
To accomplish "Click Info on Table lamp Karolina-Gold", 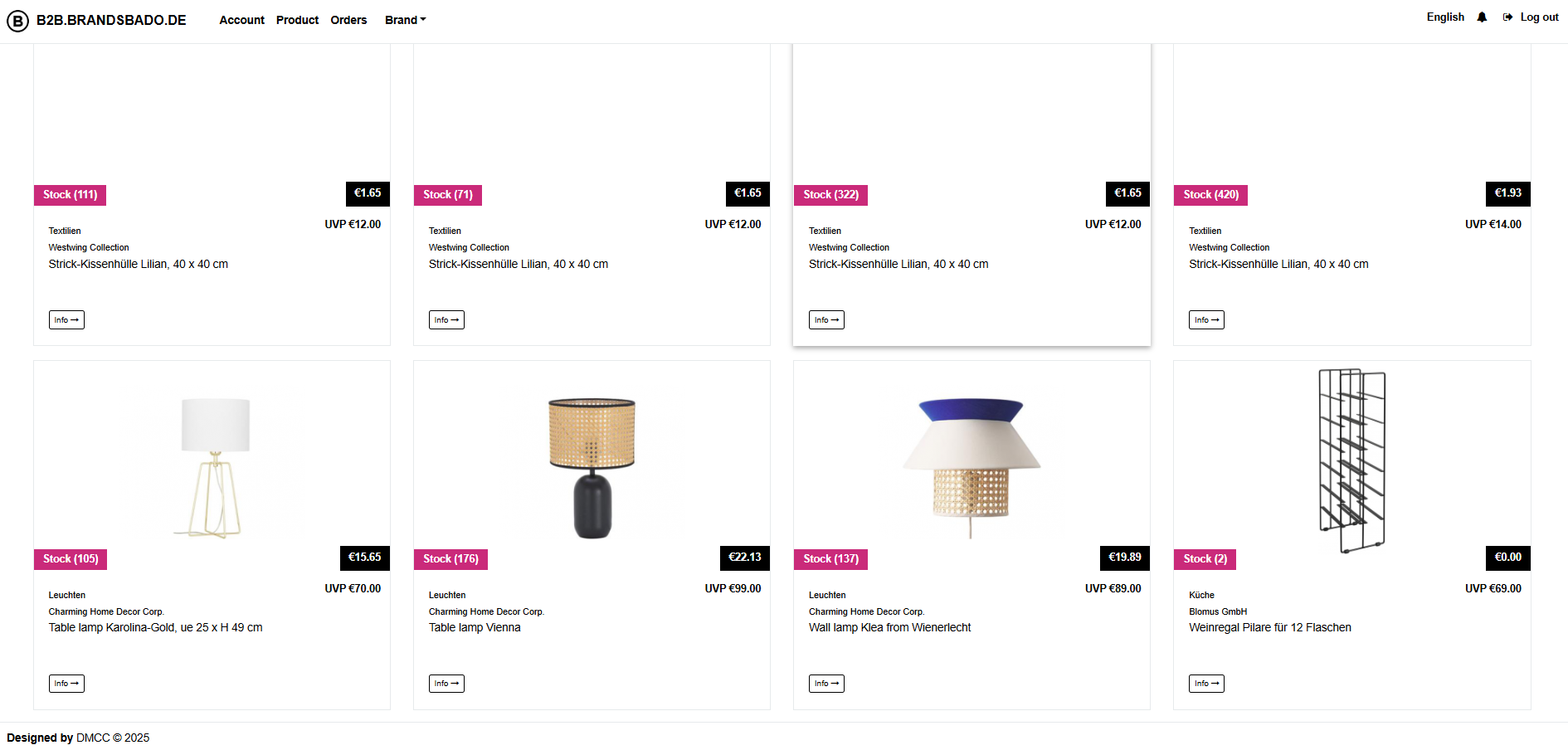I will coord(66,683).
